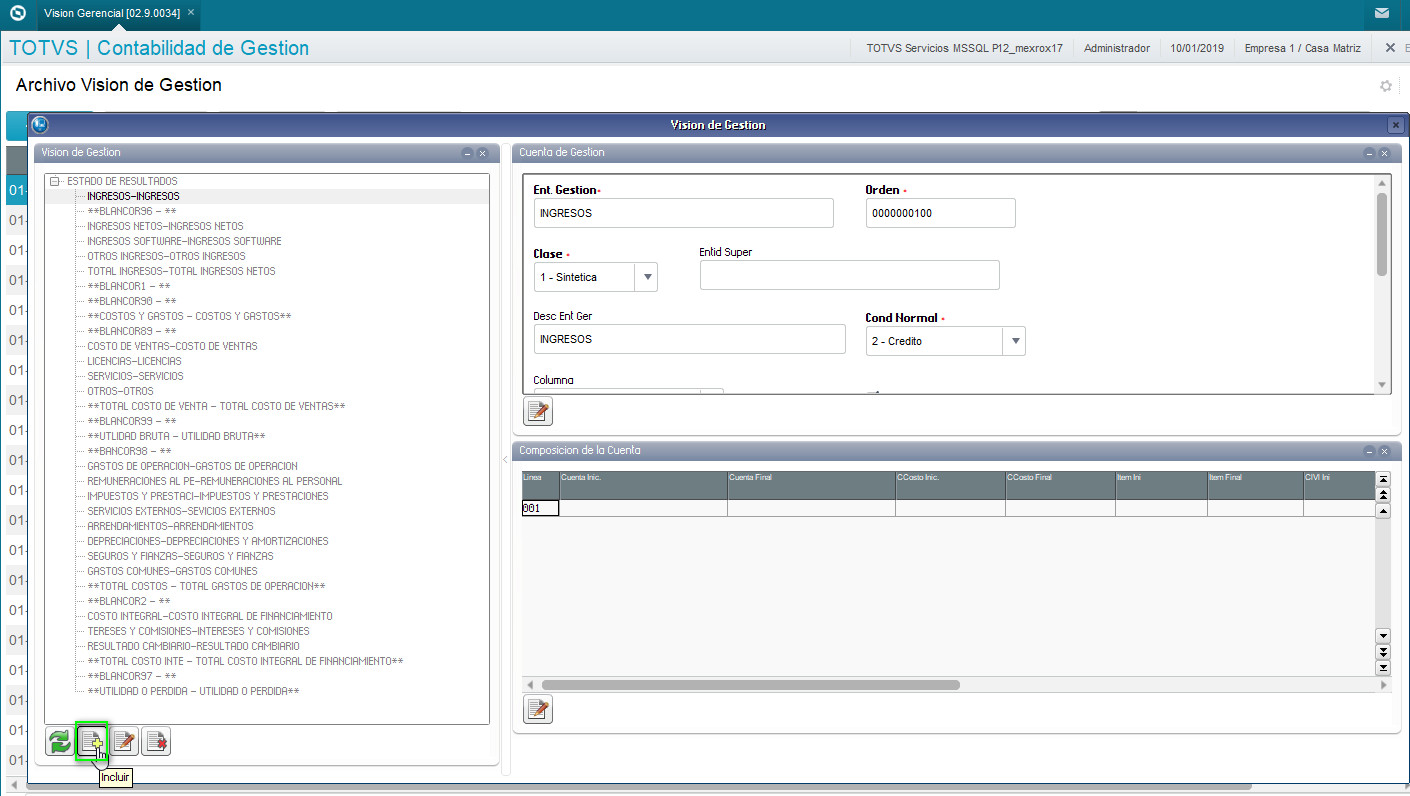Image resolution: width=1410 pixels, height=796 pixels.
Task: Click the Cuenta Final column header
Action: [x=811, y=485]
